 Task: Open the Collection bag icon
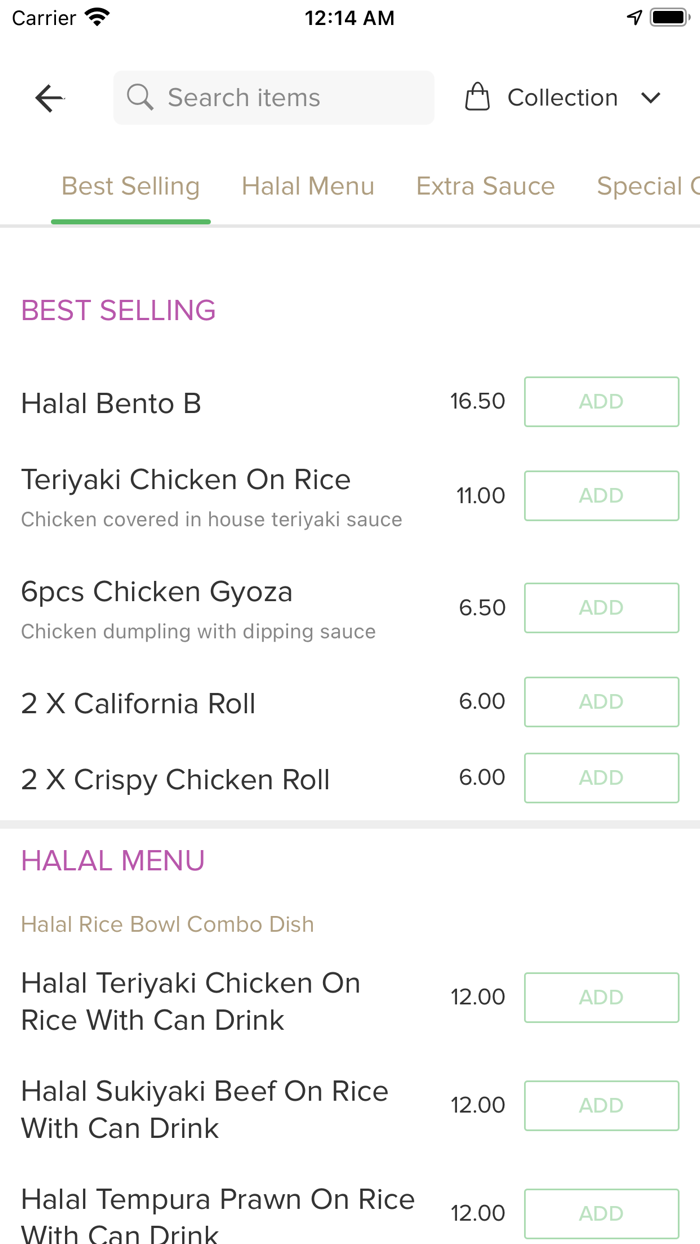tap(477, 96)
